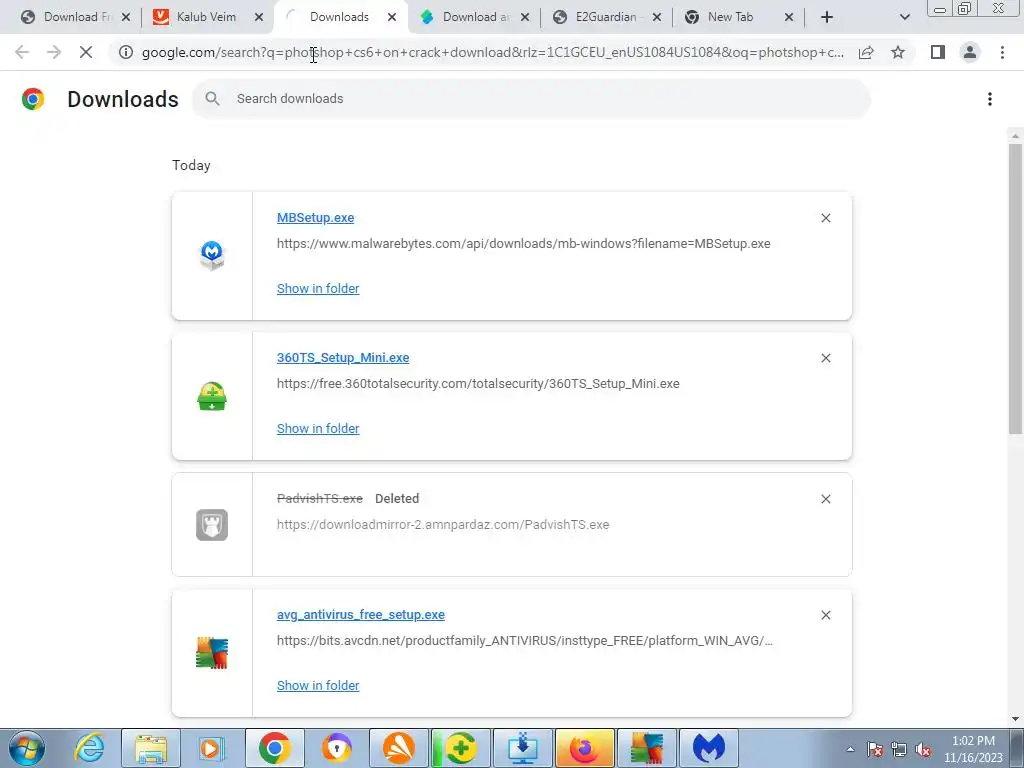Click the taskbar clock 1:02 PM

(973, 741)
